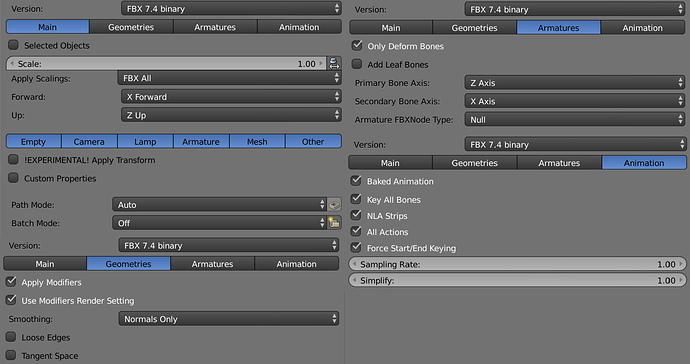This screenshot has width=690, height=364.
Task: Uncheck Use Modifiers Render Setting
Action: tap(11, 300)
